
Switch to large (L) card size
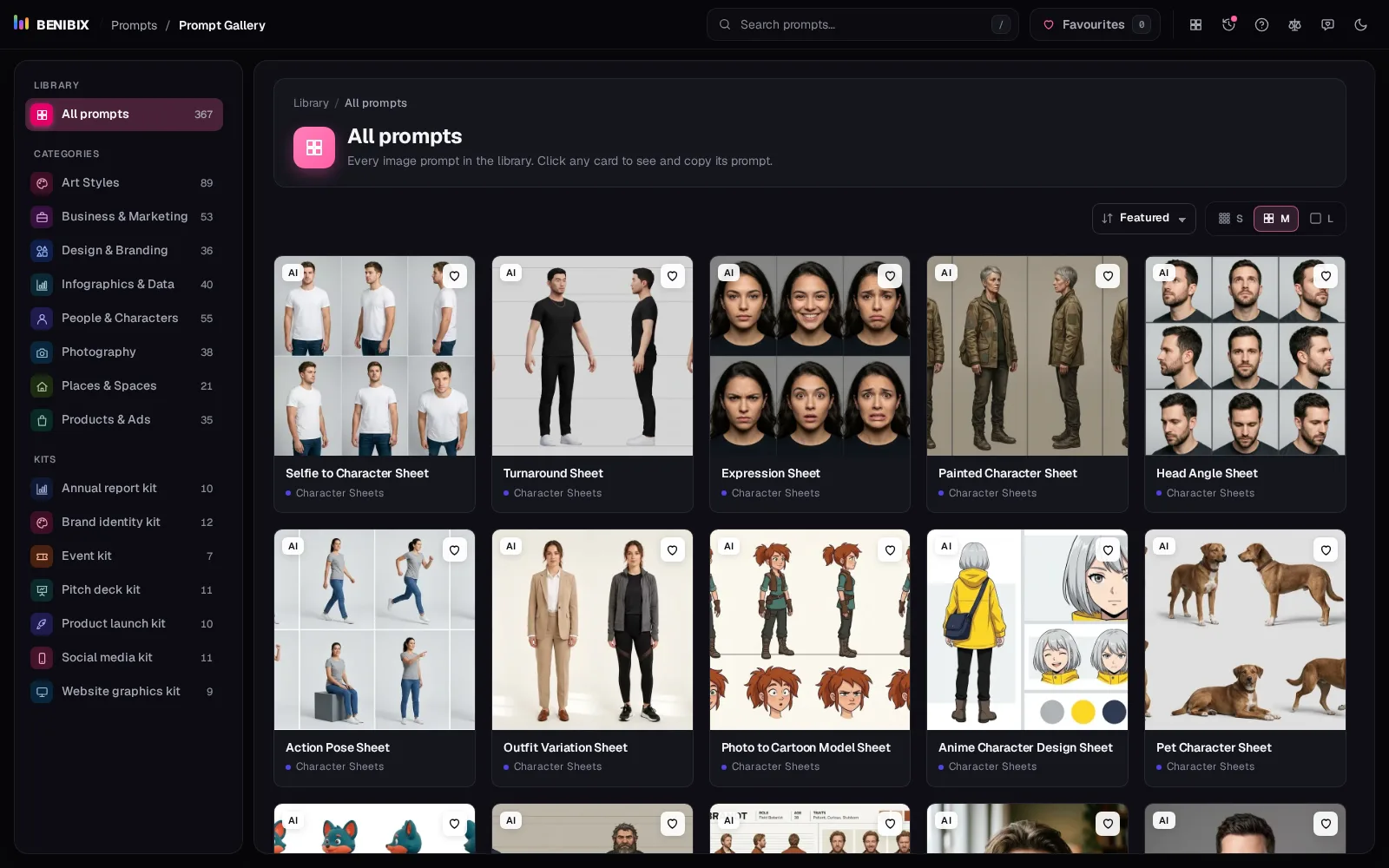[1321, 219]
